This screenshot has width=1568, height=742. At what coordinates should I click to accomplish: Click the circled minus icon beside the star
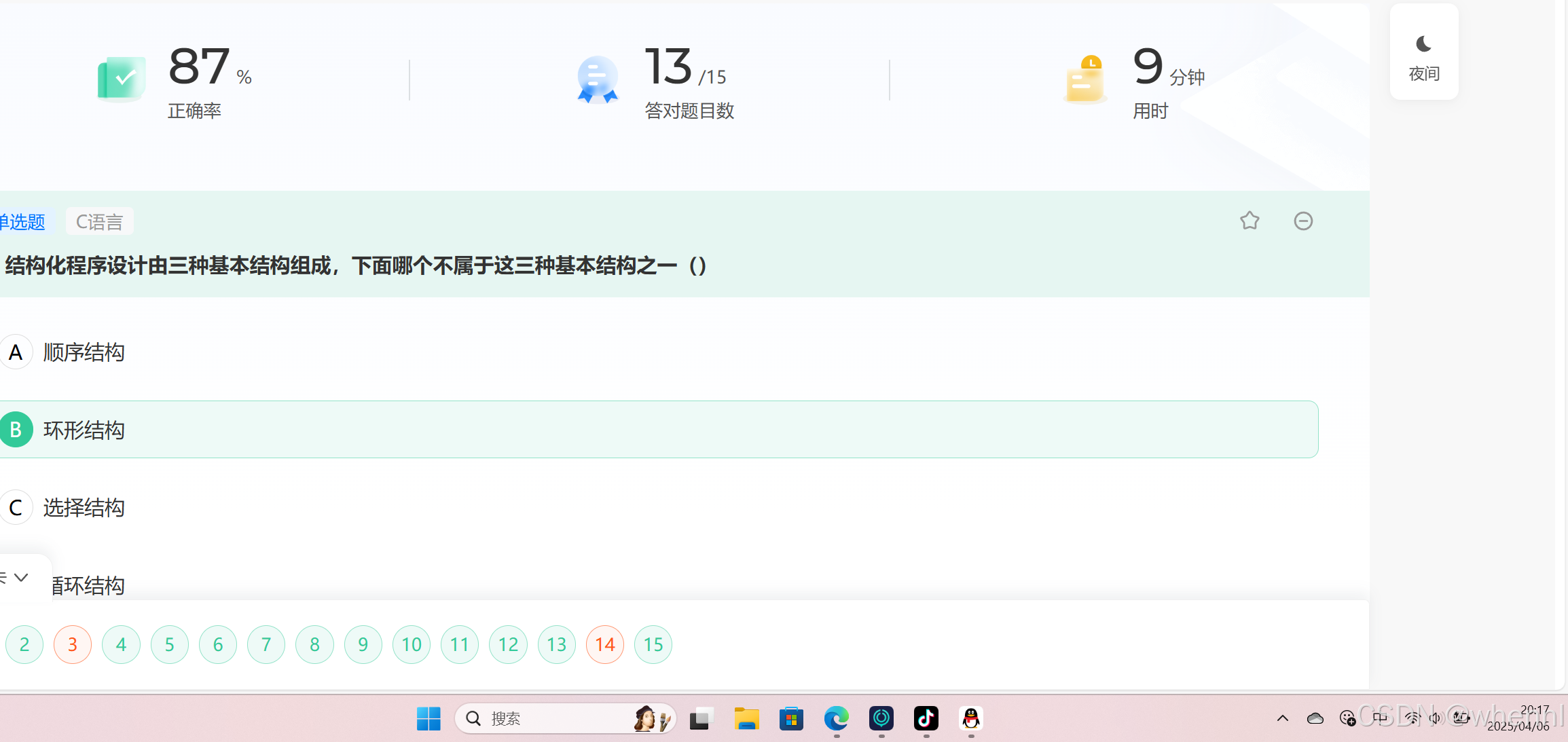click(x=1302, y=221)
